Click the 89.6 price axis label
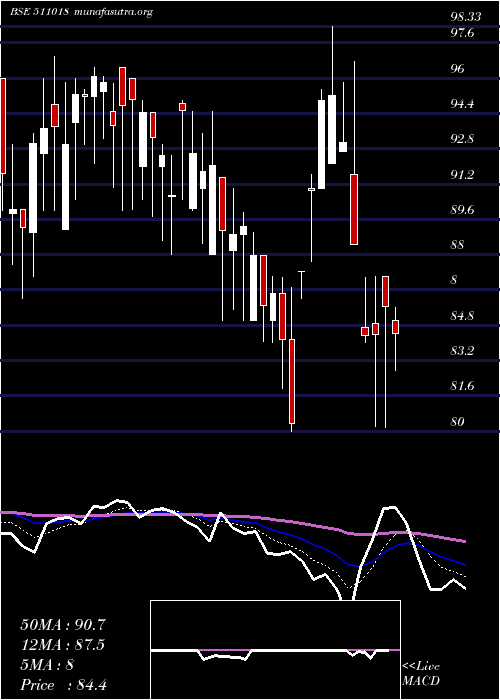Image resolution: width=500 pixels, height=700 pixels. coord(462,210)
